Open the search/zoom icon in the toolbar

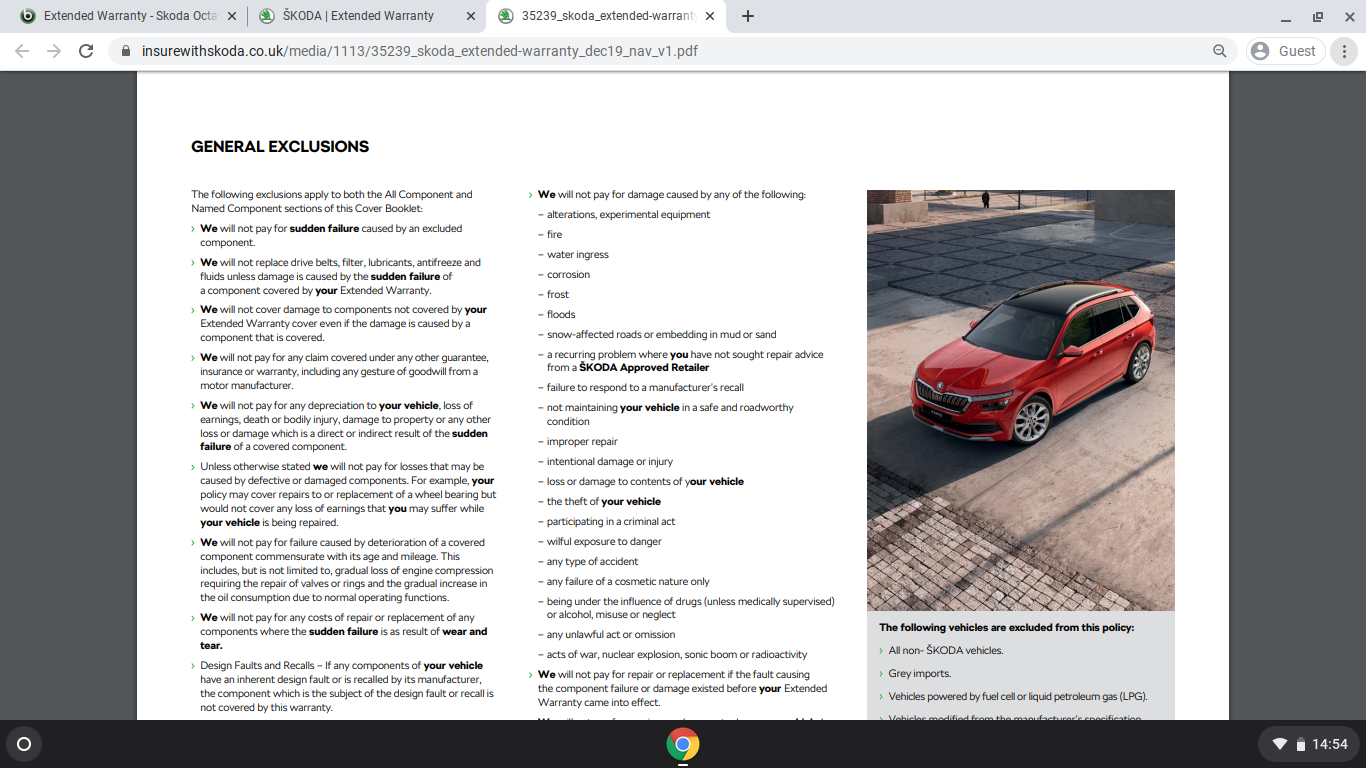(1220, 50)
